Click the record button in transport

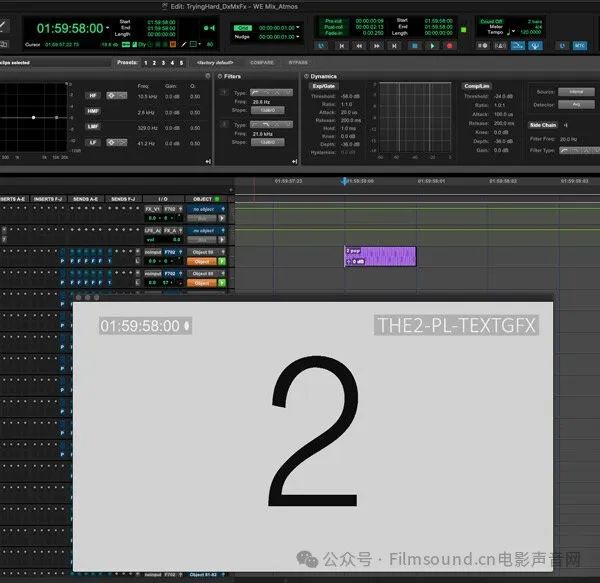pos(449,45)
